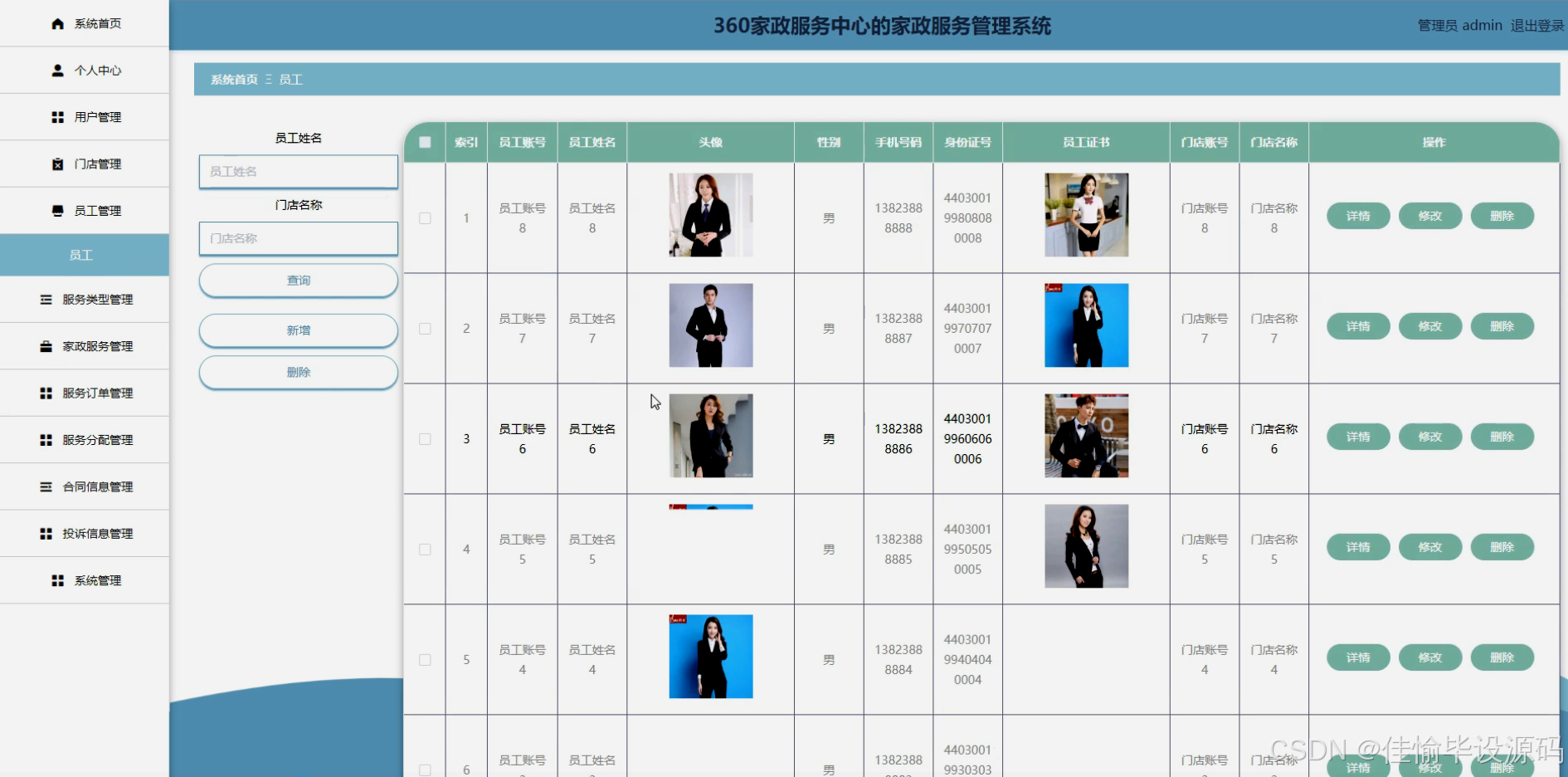Focus the 员工姓名 search input
The image size is (1568, 777).
click(299, 172)
